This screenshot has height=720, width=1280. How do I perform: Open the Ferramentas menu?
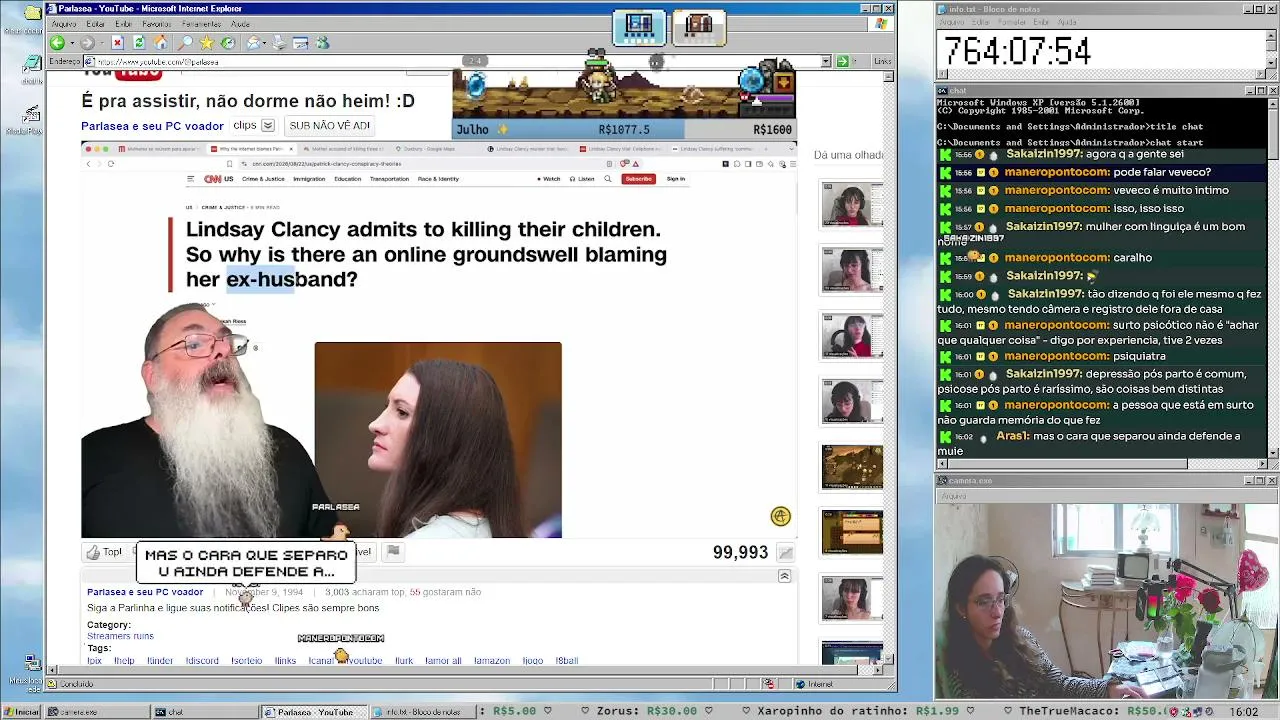pyautogui.click(x=201, y=24)
